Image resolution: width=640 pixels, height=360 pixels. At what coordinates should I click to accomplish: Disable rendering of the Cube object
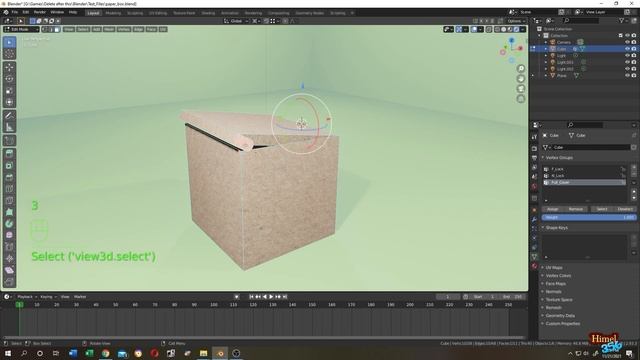pyautogui.click(x=634, y=49)
